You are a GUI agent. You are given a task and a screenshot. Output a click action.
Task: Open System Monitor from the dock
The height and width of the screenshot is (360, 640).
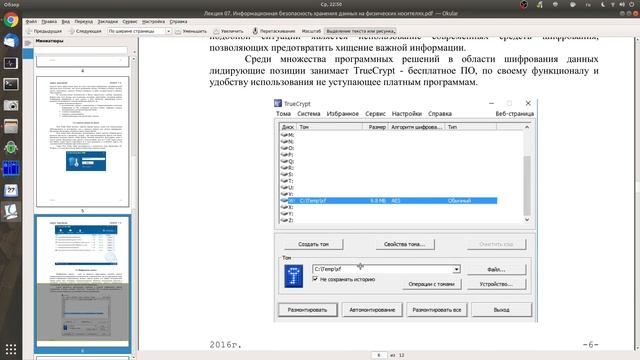tap(11, 62)
